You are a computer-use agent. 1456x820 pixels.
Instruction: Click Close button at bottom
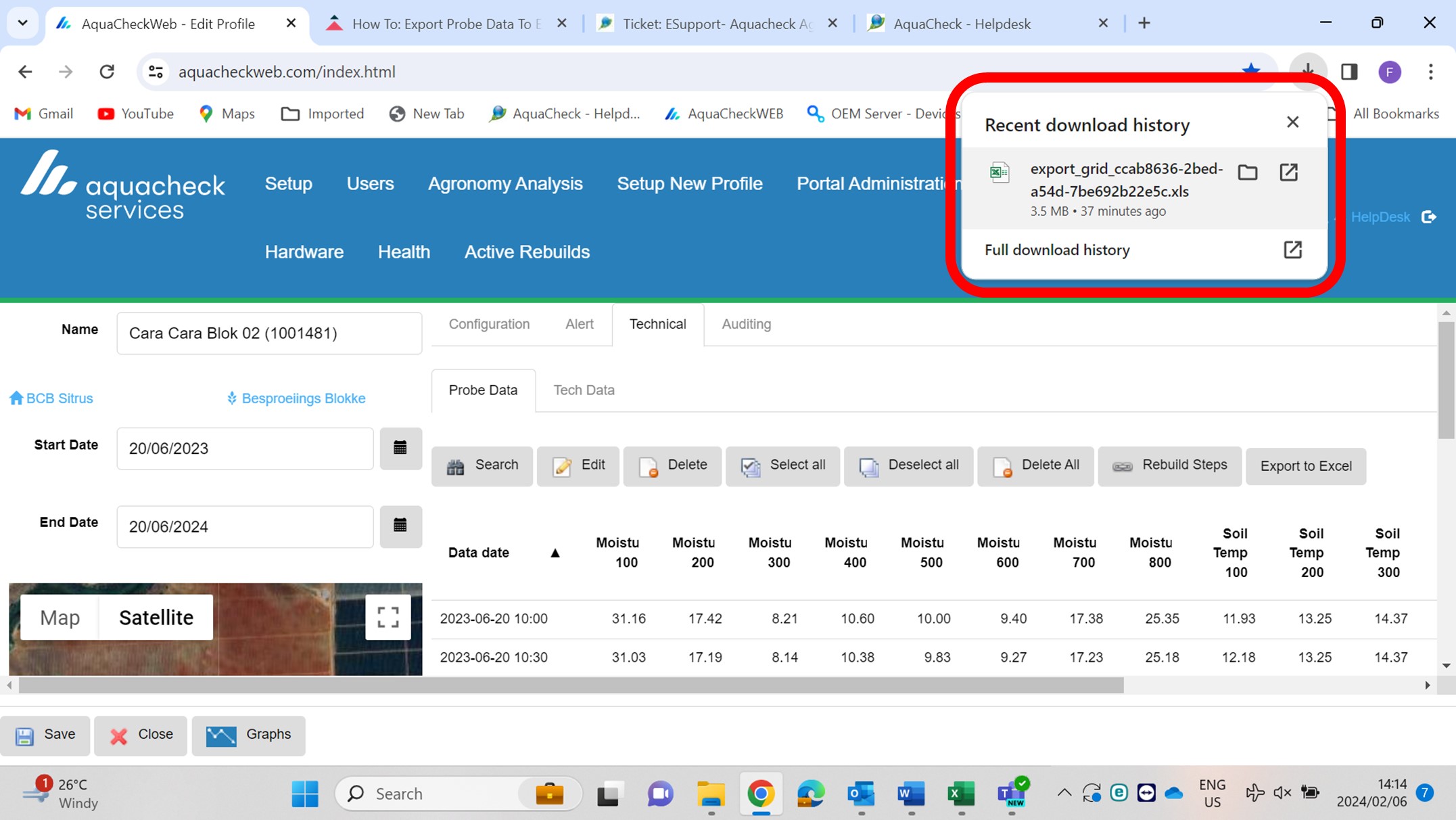coord(141,735)
